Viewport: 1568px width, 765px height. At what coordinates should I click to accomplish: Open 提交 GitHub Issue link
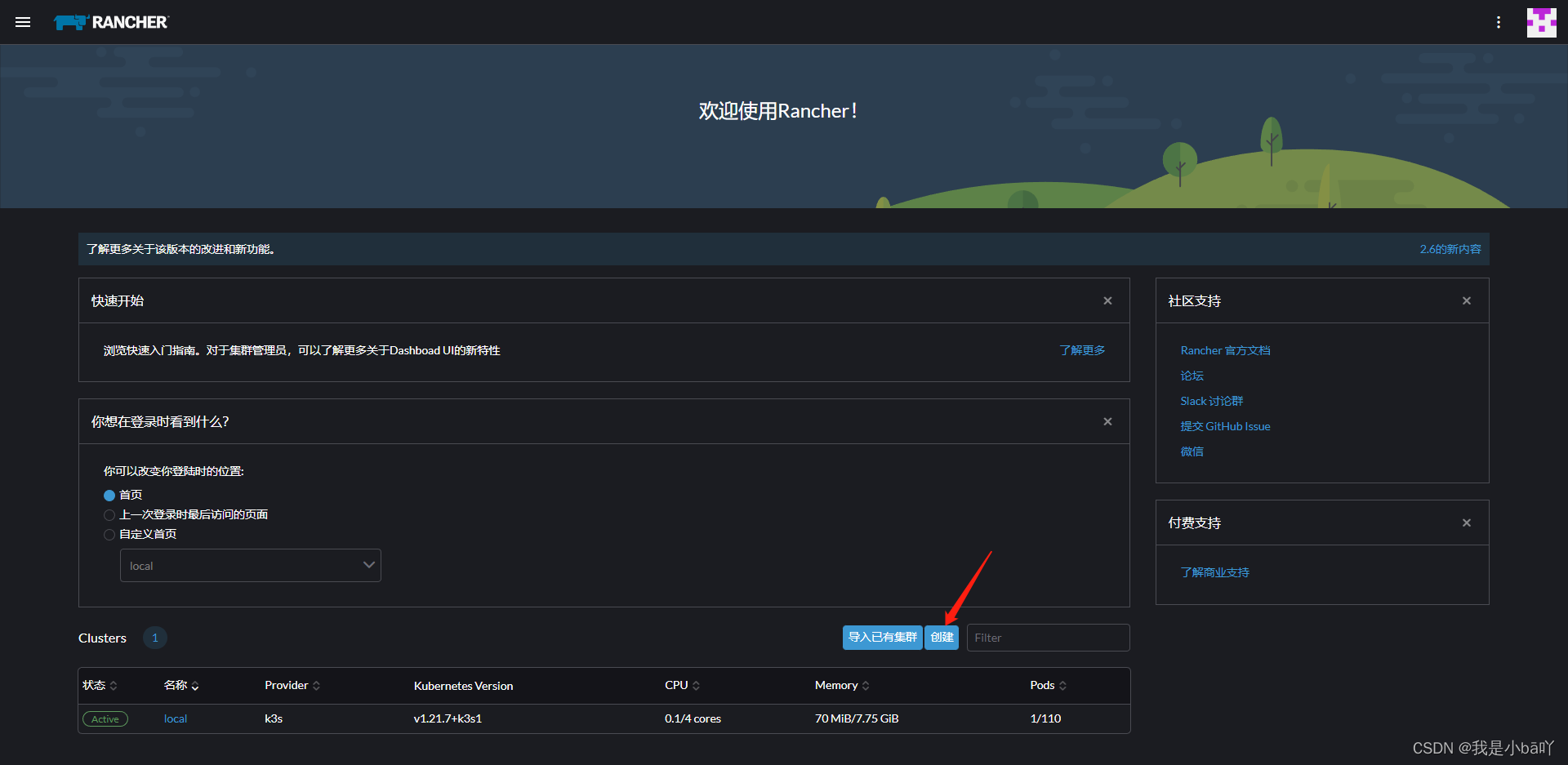[x=1225, y=426]
